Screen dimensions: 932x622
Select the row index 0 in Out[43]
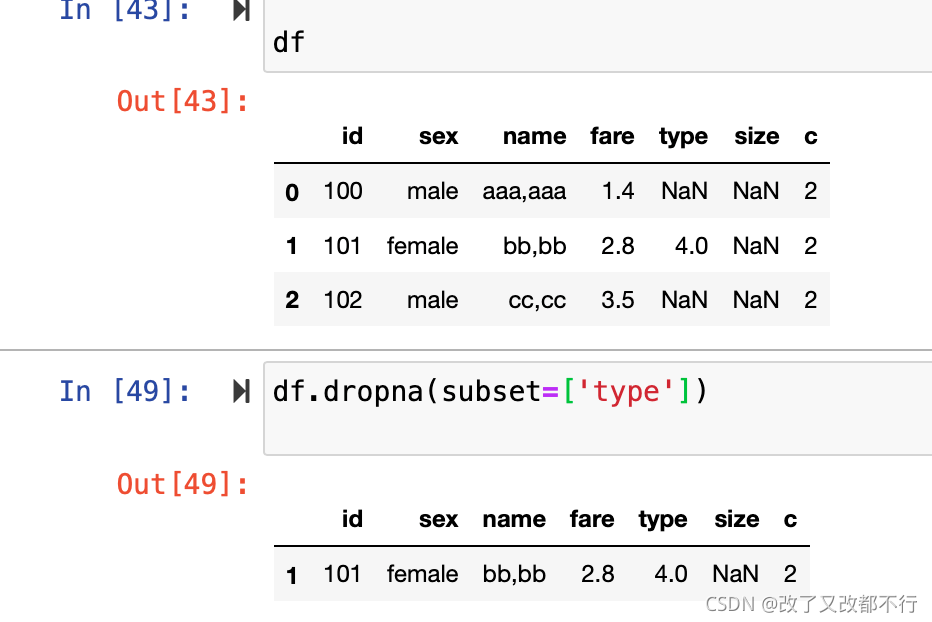(292, 192)
